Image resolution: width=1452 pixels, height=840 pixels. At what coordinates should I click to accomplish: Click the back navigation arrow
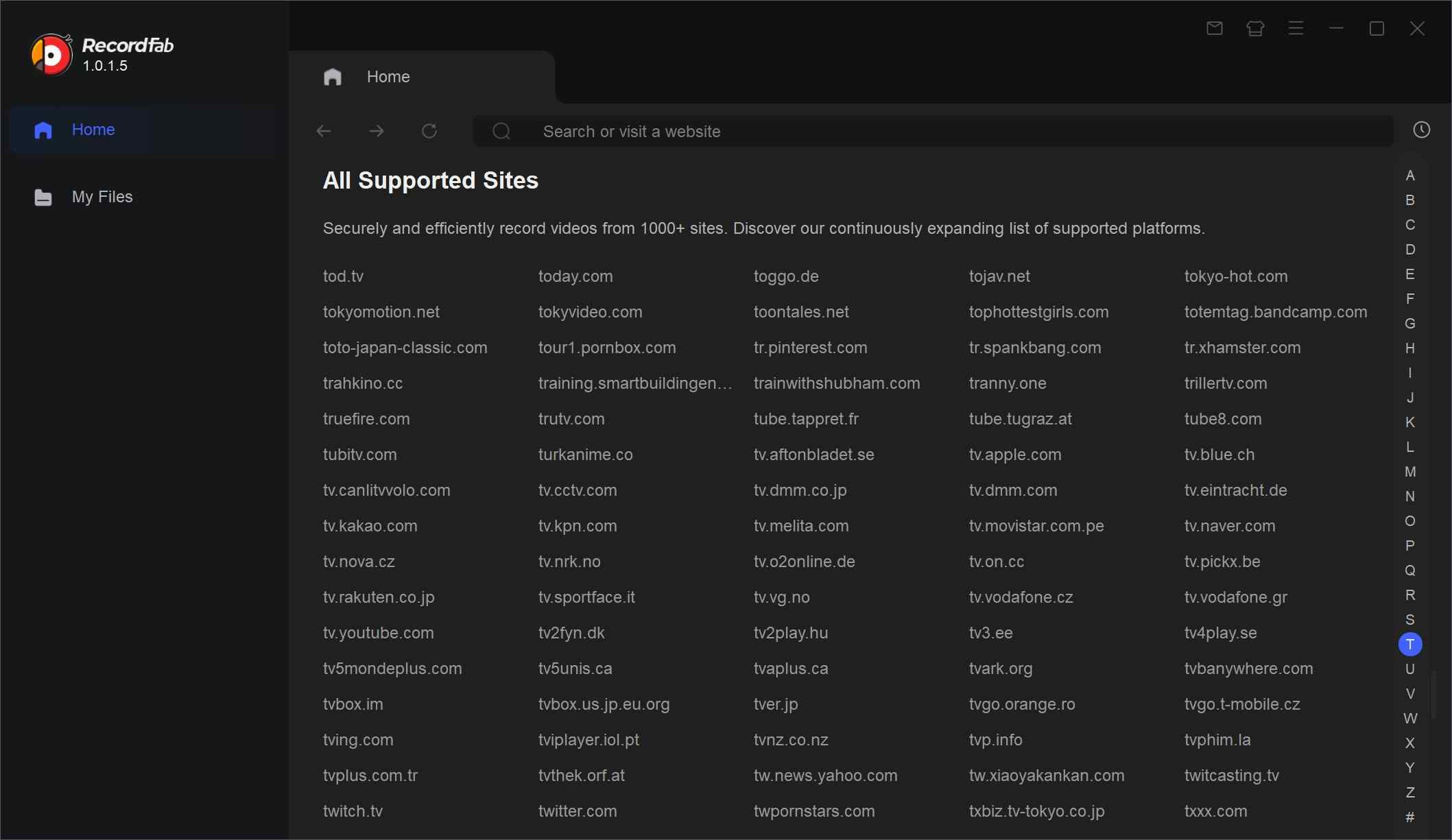click(324, 131)
